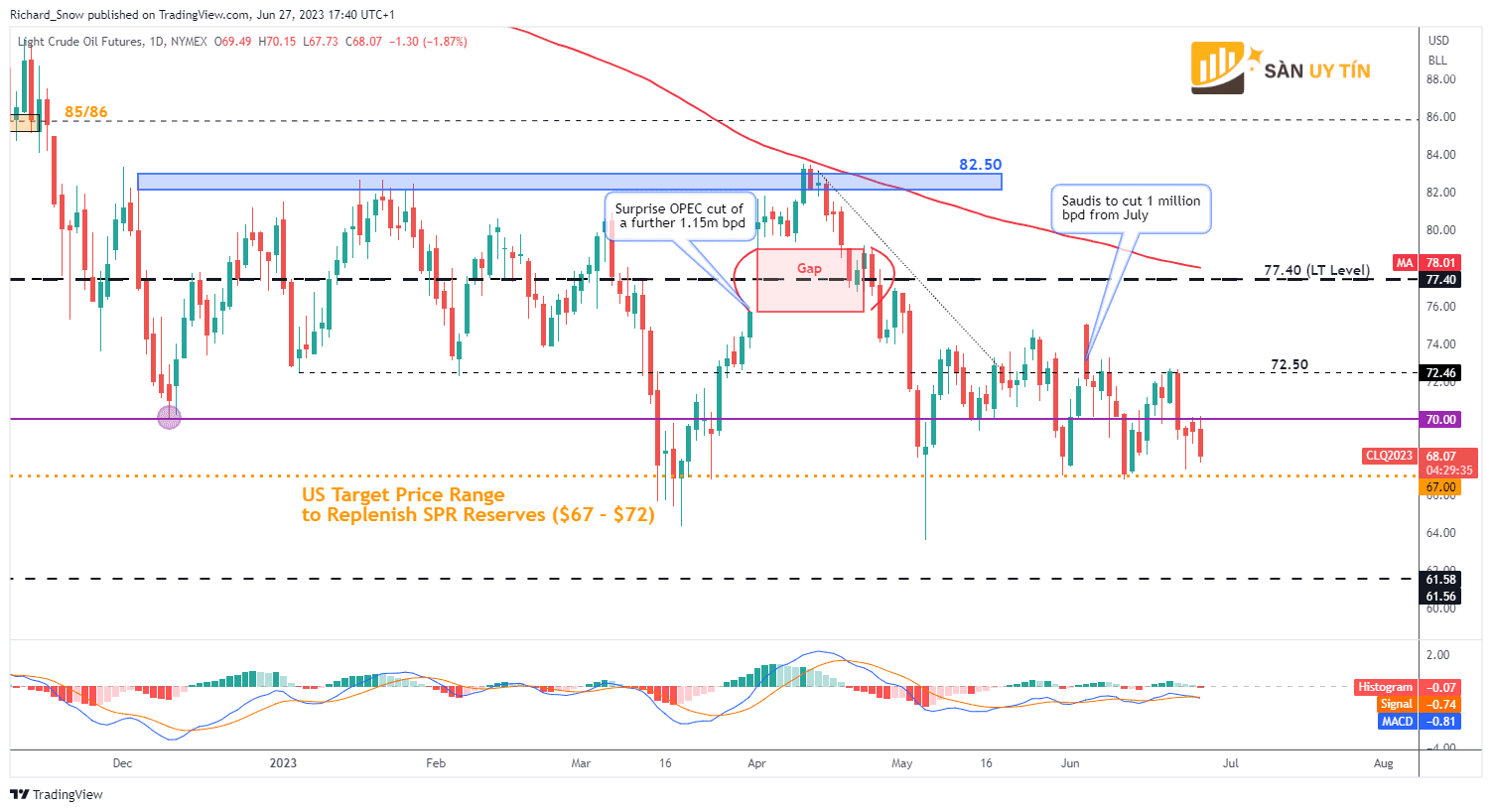
Task: Click the O69.49 open price value
Action: [x=232, y=42]
